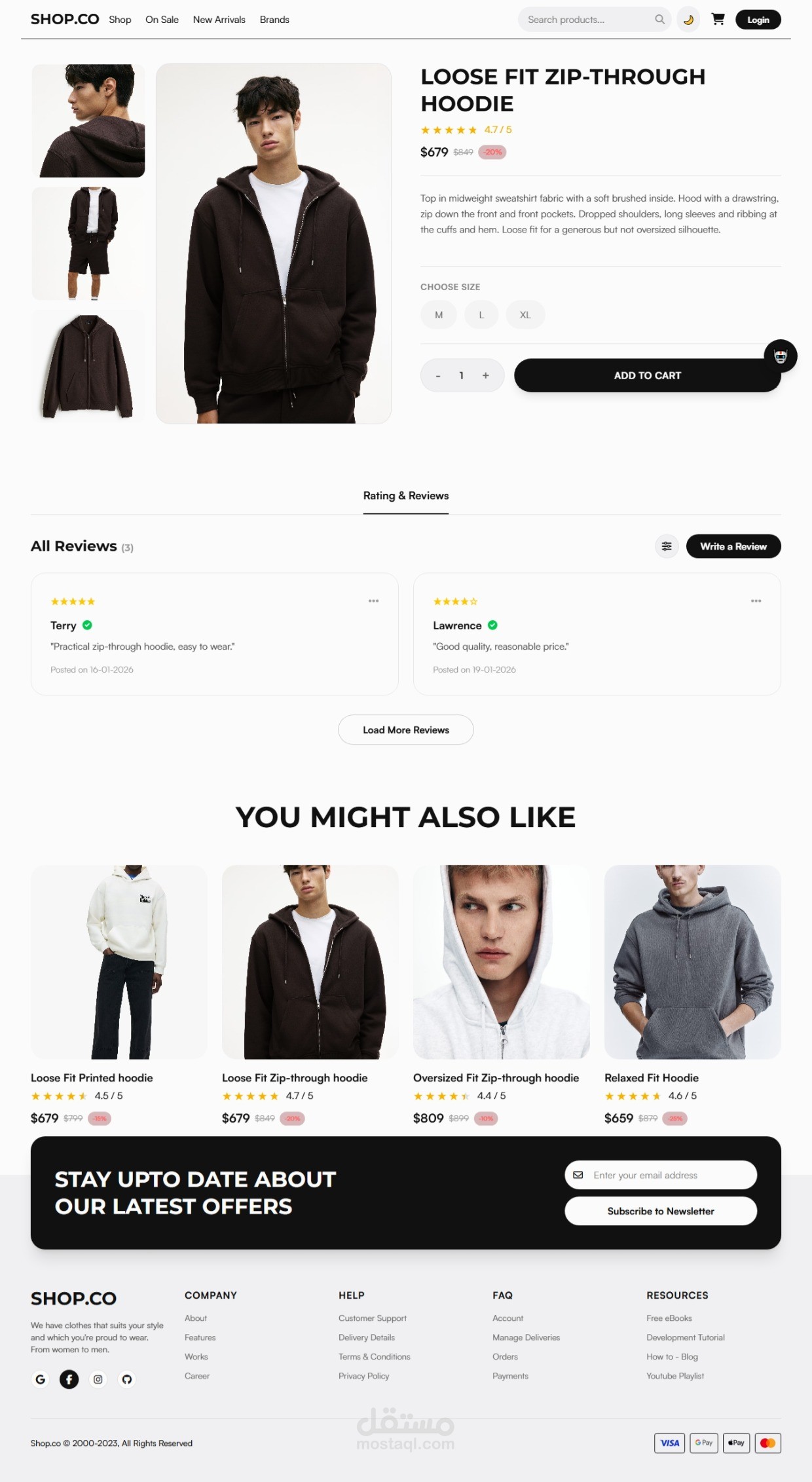This screenshot has height=1482, width=812.
Task: Select size XL
Action: [525, 315]
